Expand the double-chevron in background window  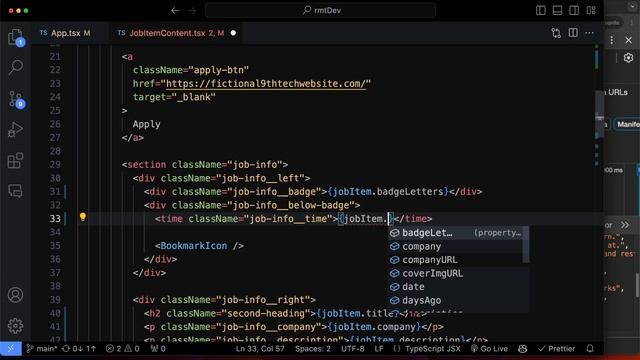[x=625, y=225]
